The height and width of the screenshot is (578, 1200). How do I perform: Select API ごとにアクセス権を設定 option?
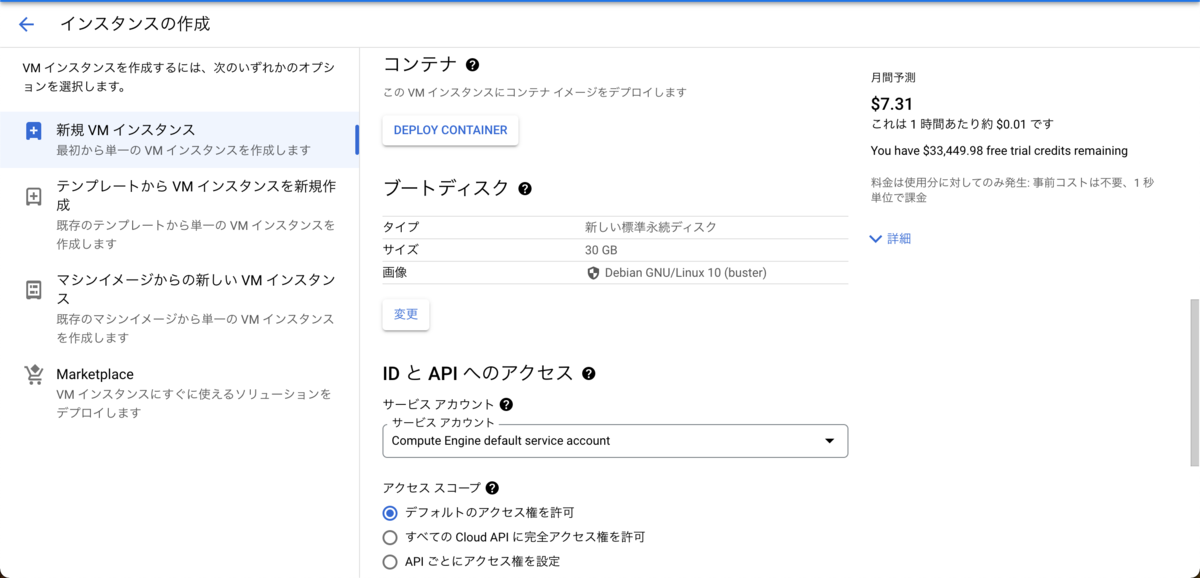(390, 562)
